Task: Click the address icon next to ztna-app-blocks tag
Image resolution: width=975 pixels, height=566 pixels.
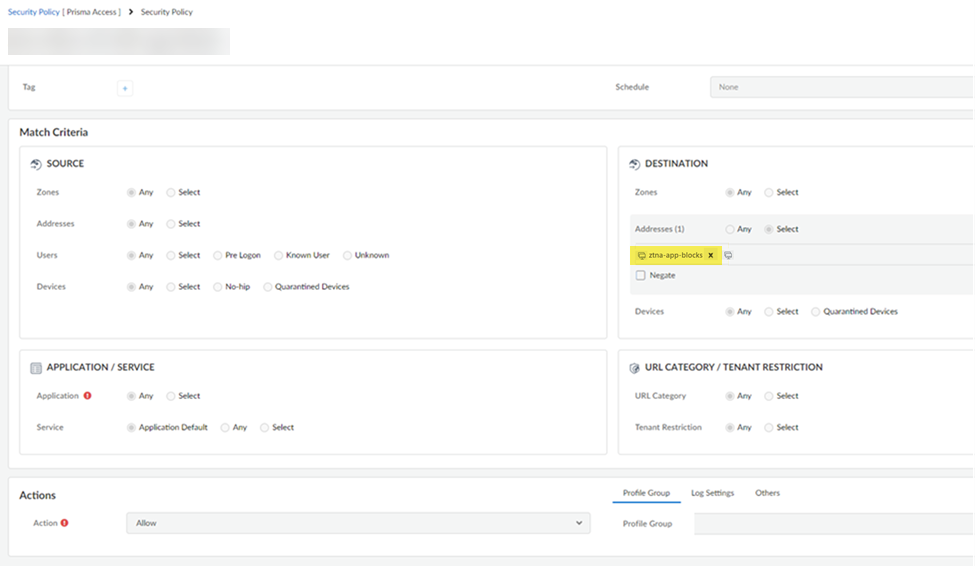Action: coord(729,255)
